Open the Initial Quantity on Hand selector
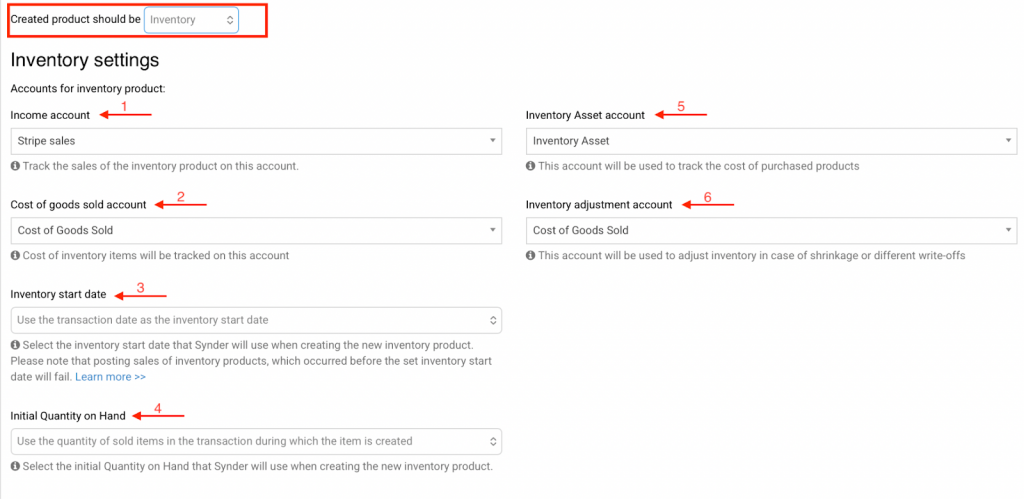This screenshot has width=1024, height=499. point(256,441)
